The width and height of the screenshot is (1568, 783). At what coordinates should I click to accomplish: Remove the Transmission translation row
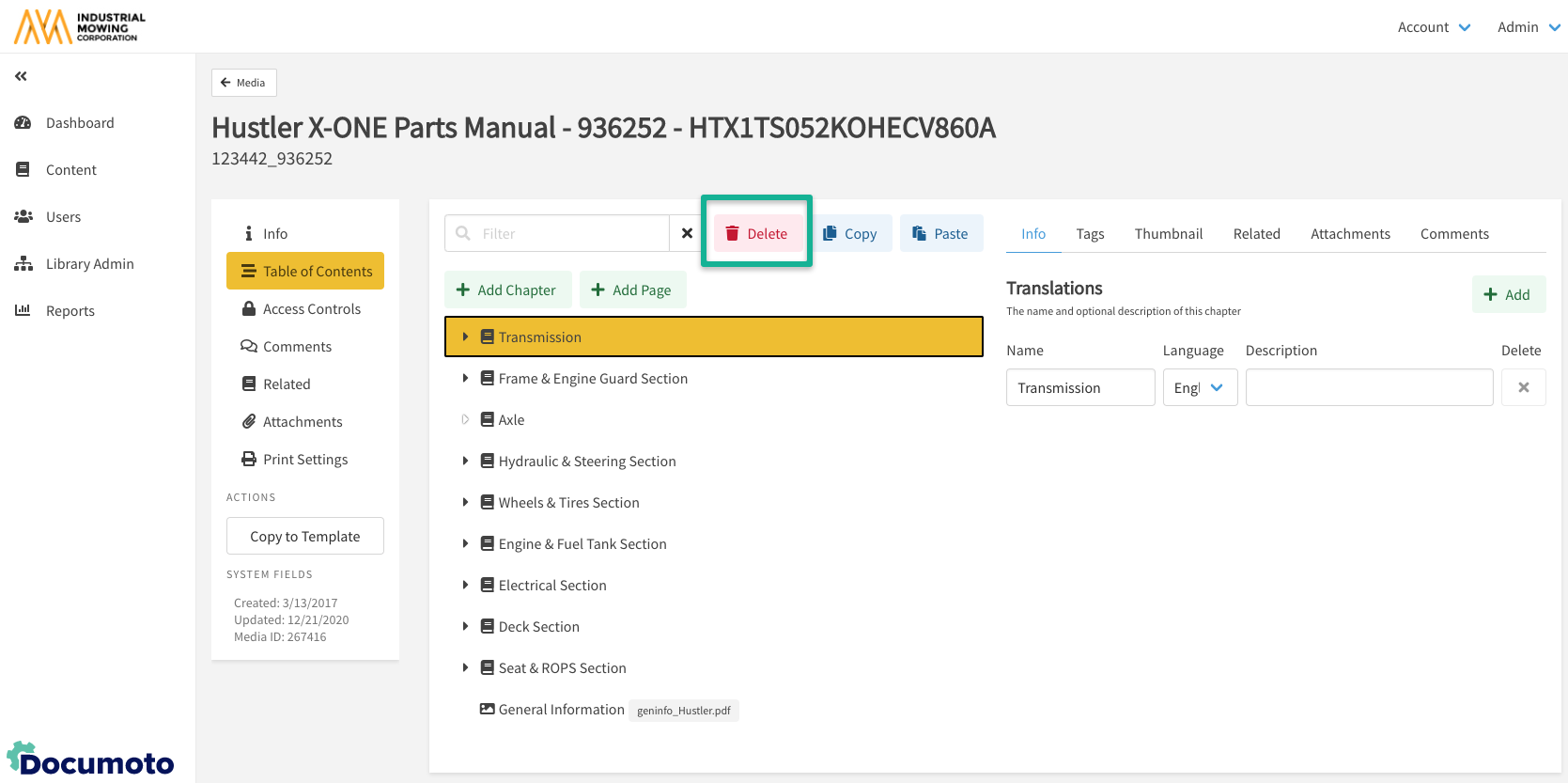(x=1523, y=387)
